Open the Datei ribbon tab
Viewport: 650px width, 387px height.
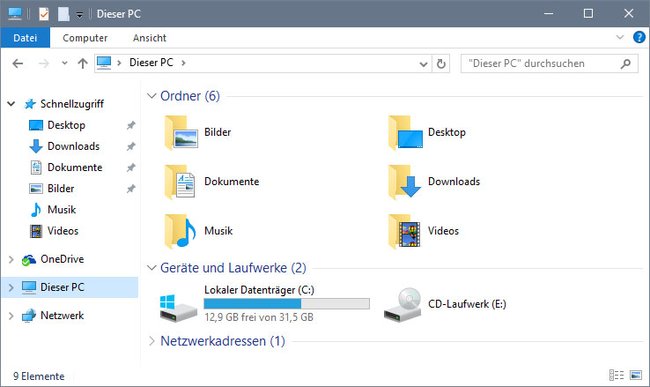tap(25, 38)
